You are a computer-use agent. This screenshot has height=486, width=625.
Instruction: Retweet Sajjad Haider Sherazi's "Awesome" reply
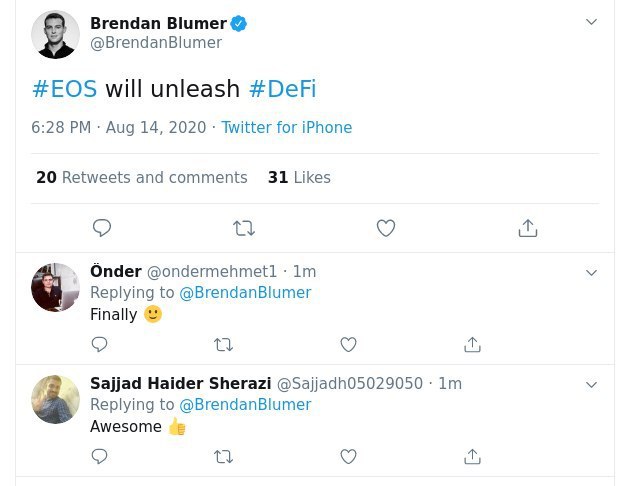pyautogui.click(x=224, y=456)
